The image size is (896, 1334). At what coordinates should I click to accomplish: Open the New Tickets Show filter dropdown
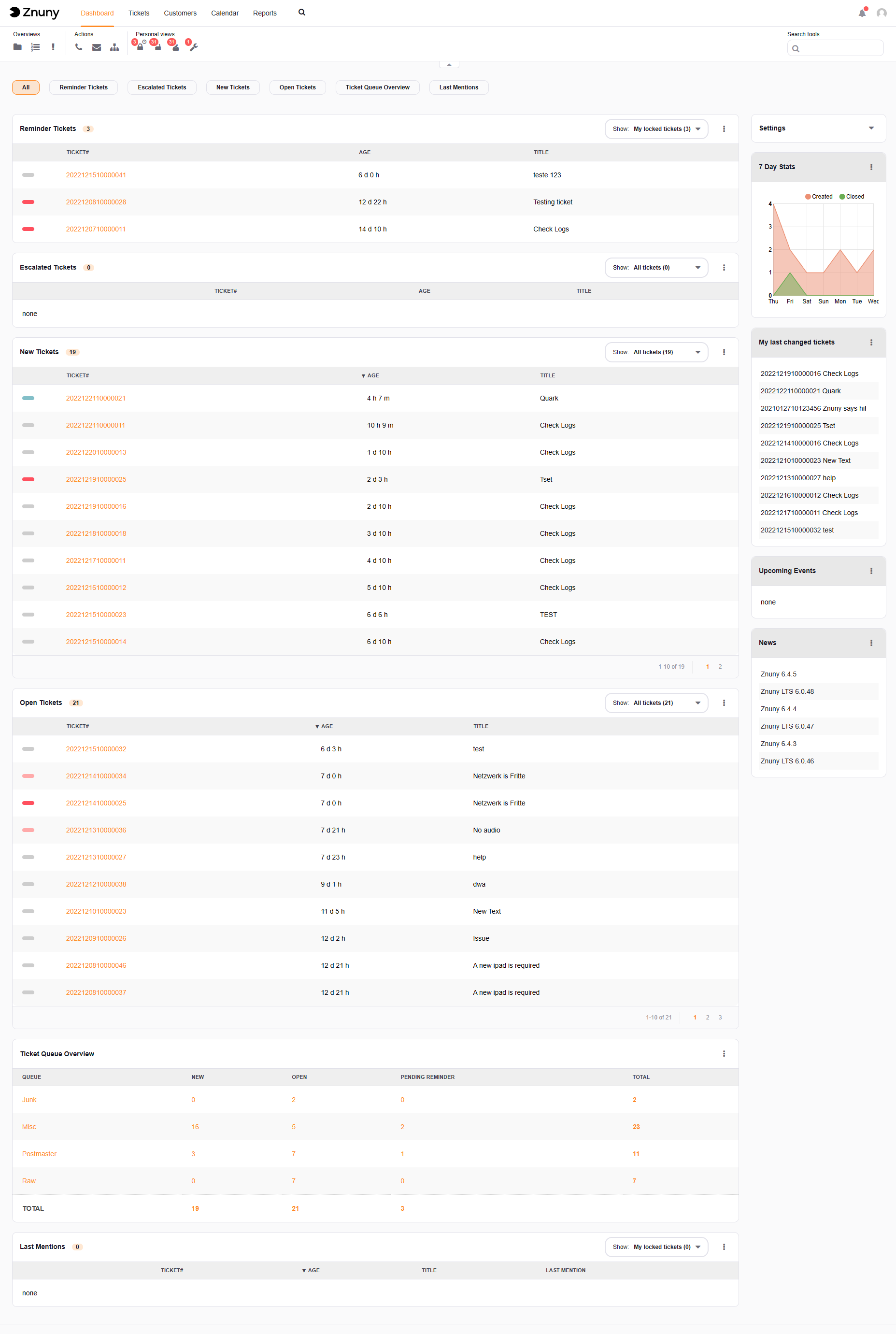tap(656, 352)
